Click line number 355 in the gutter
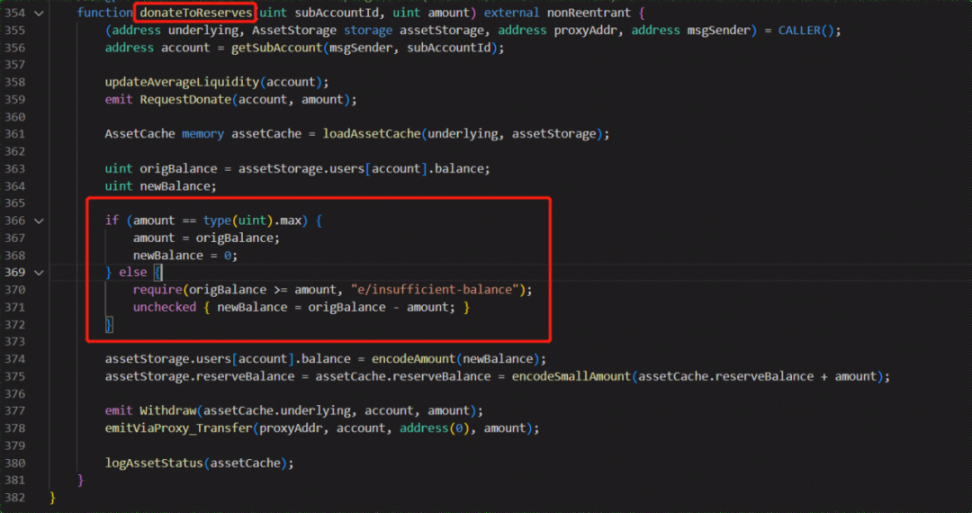Screen dimensions: 972x513 [15, 30]
